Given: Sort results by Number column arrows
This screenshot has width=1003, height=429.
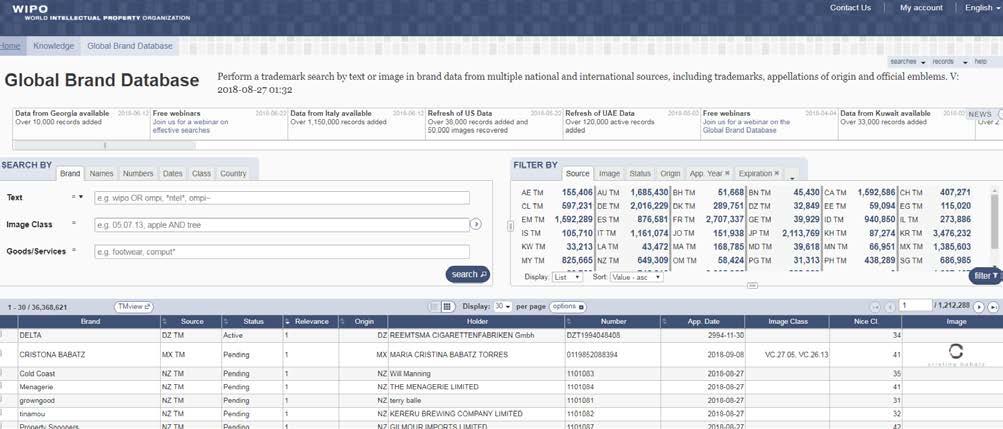Looking at the screenshot, I should (570, 322).
